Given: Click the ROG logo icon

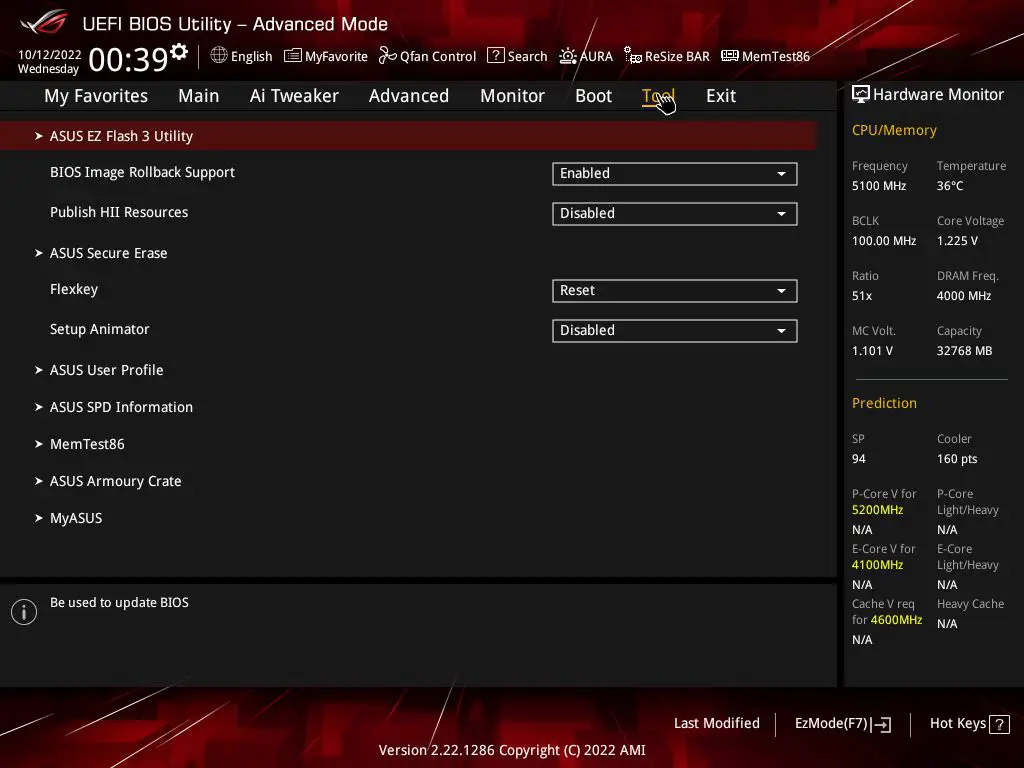Looking at the screenshot, I should 44,22.
